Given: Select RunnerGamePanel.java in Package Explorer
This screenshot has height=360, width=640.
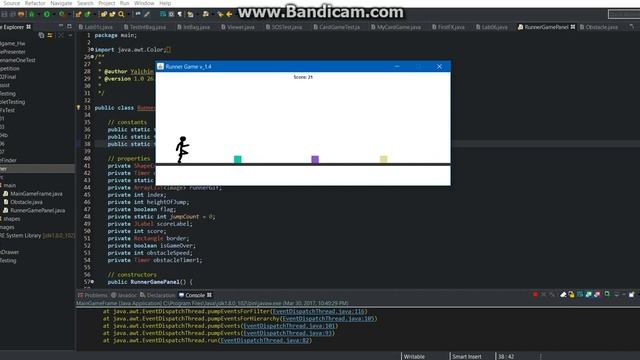Looking at the screenshot, I should (x=34, y=211).
